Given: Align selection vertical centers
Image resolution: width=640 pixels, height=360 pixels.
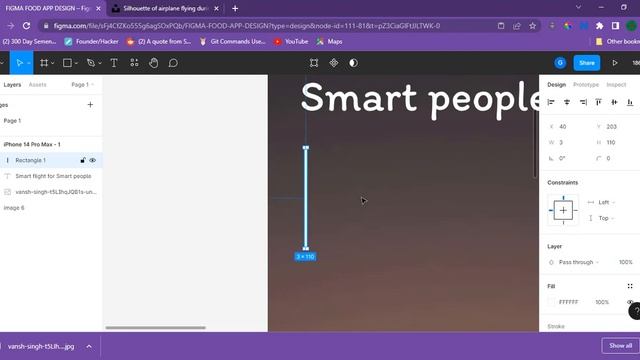Looking at the screenshot, I should coord(614,102).
